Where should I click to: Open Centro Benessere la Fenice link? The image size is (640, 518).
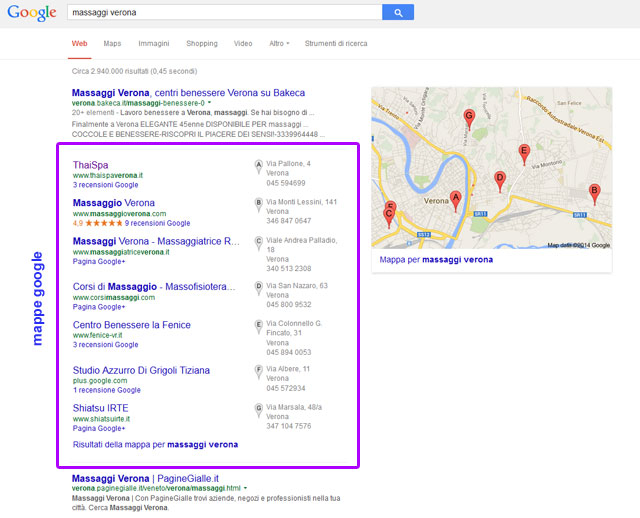(x=131, y=325)
